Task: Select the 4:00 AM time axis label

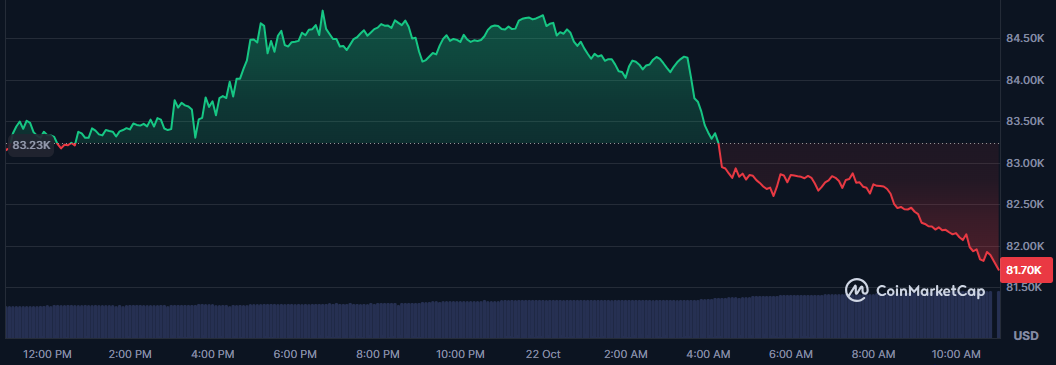Action: click(708, 354)
